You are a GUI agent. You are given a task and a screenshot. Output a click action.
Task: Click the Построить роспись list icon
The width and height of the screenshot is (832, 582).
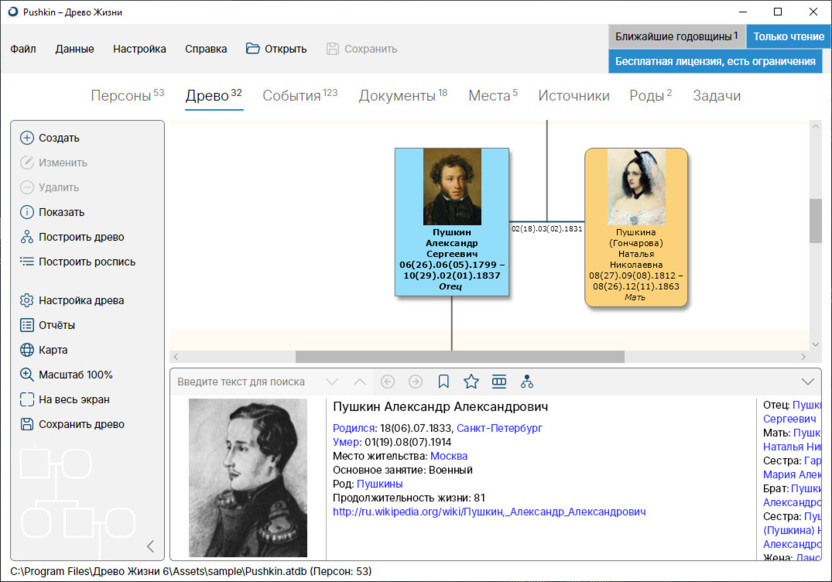pos(27,262)
